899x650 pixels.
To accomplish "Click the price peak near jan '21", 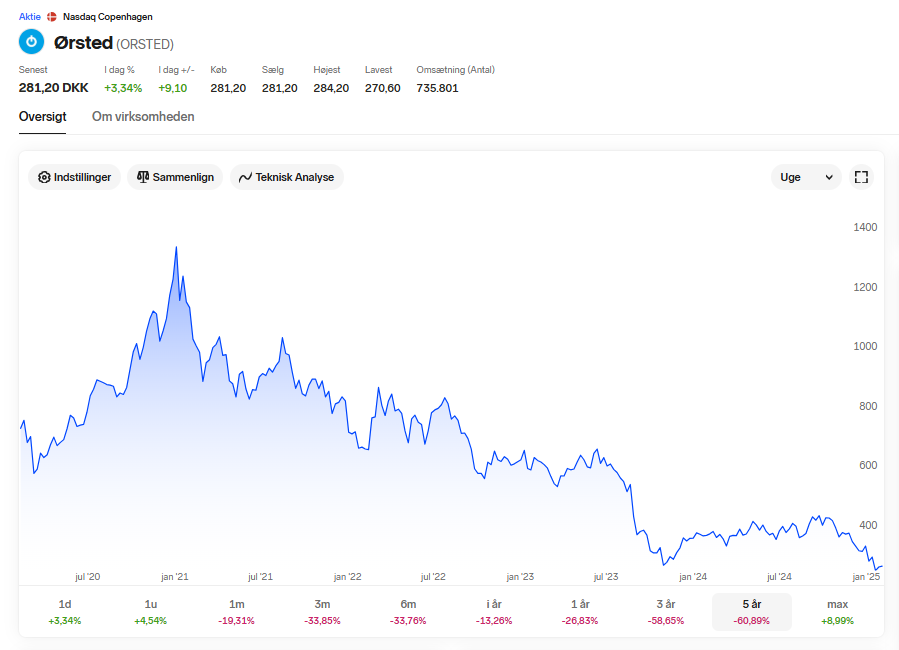I will click(176, 248).
